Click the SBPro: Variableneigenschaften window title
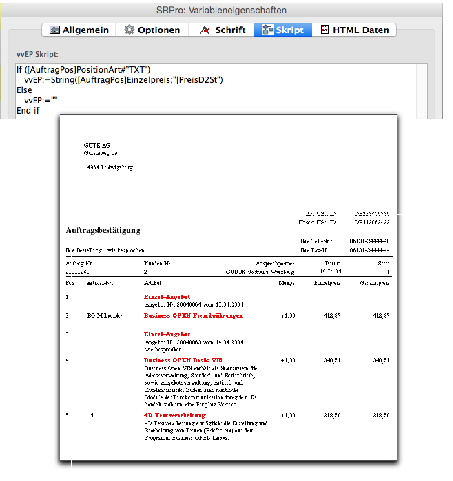Screen dimensions: 453x481 point(221,10)
